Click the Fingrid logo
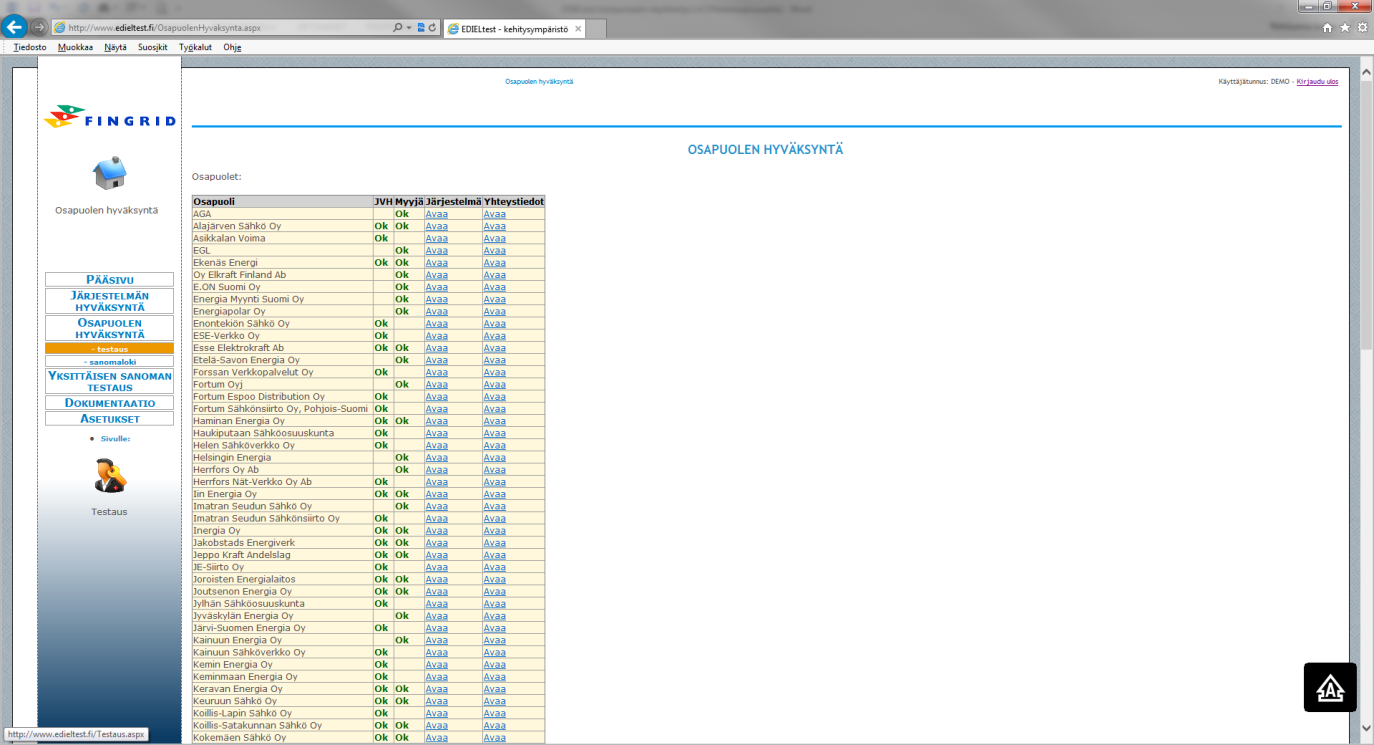1374x745 pixels. click(x=110, y=116)
